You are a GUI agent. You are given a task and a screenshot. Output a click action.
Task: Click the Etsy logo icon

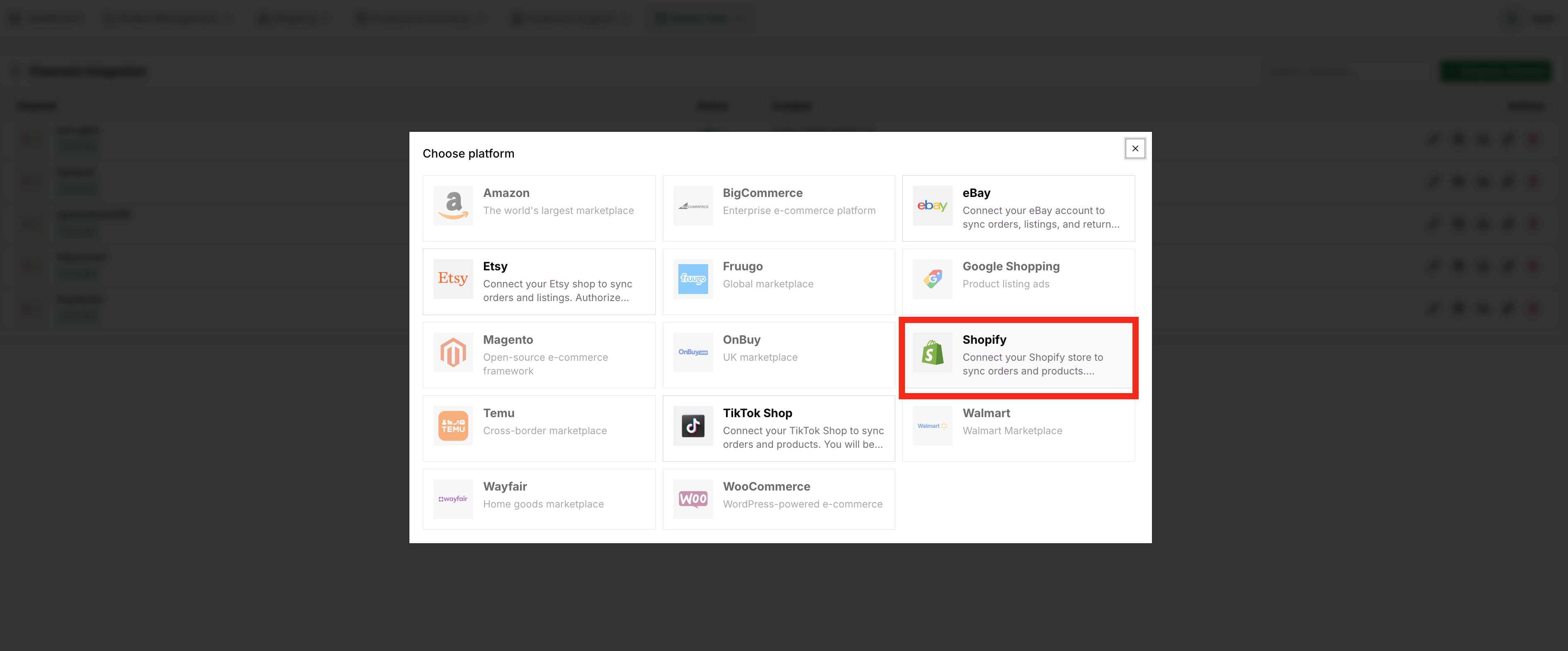(x=453, y=279)
